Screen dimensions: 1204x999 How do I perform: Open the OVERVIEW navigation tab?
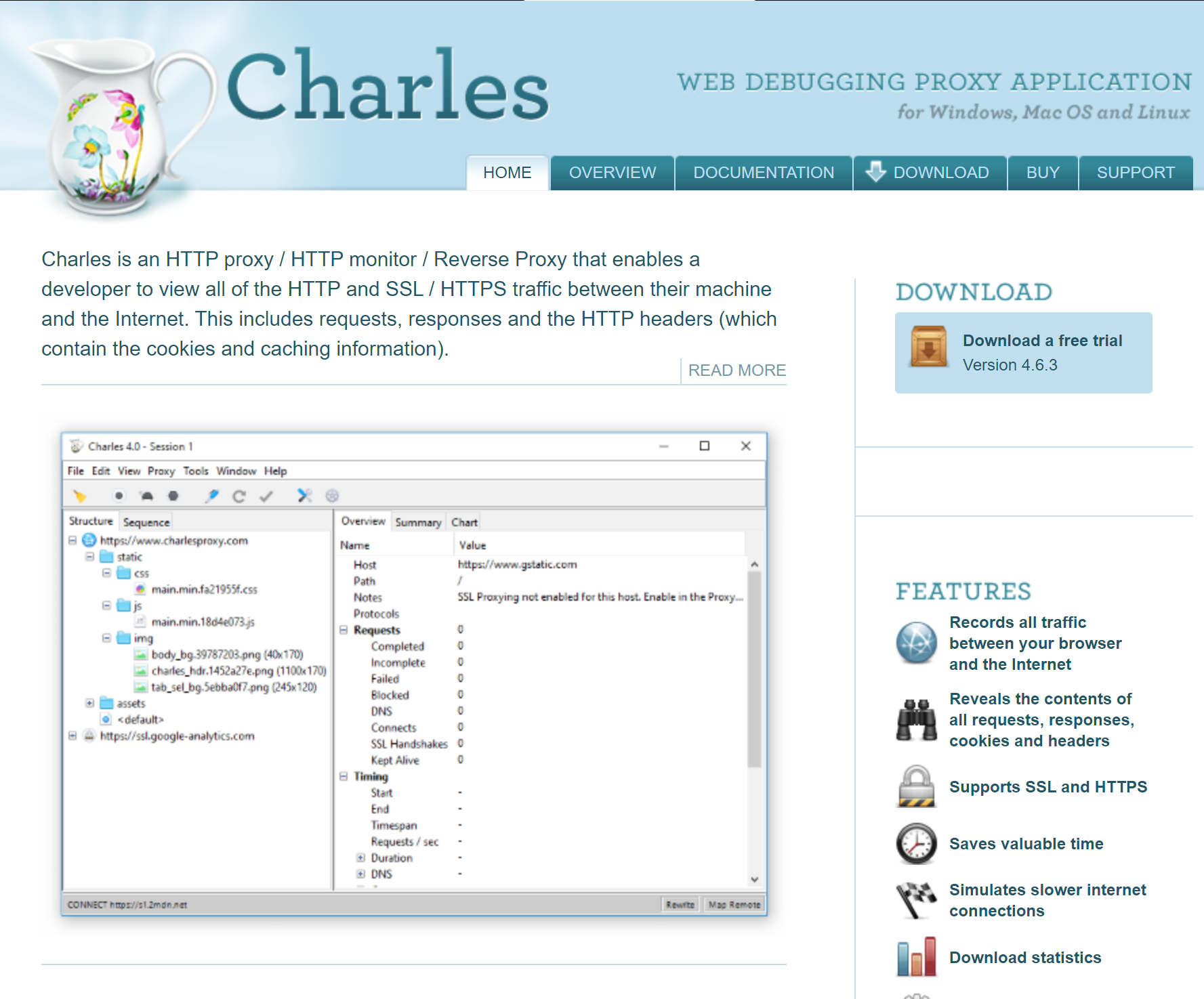613,173
